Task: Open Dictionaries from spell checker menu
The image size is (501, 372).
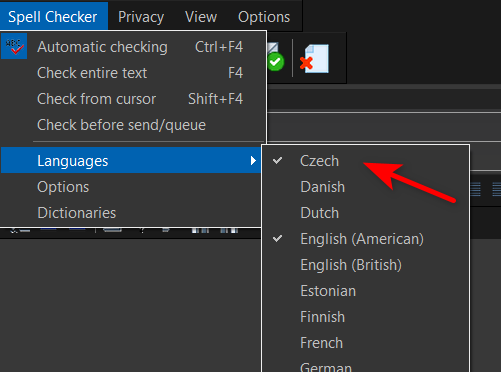Action: [x=131, y=213]
